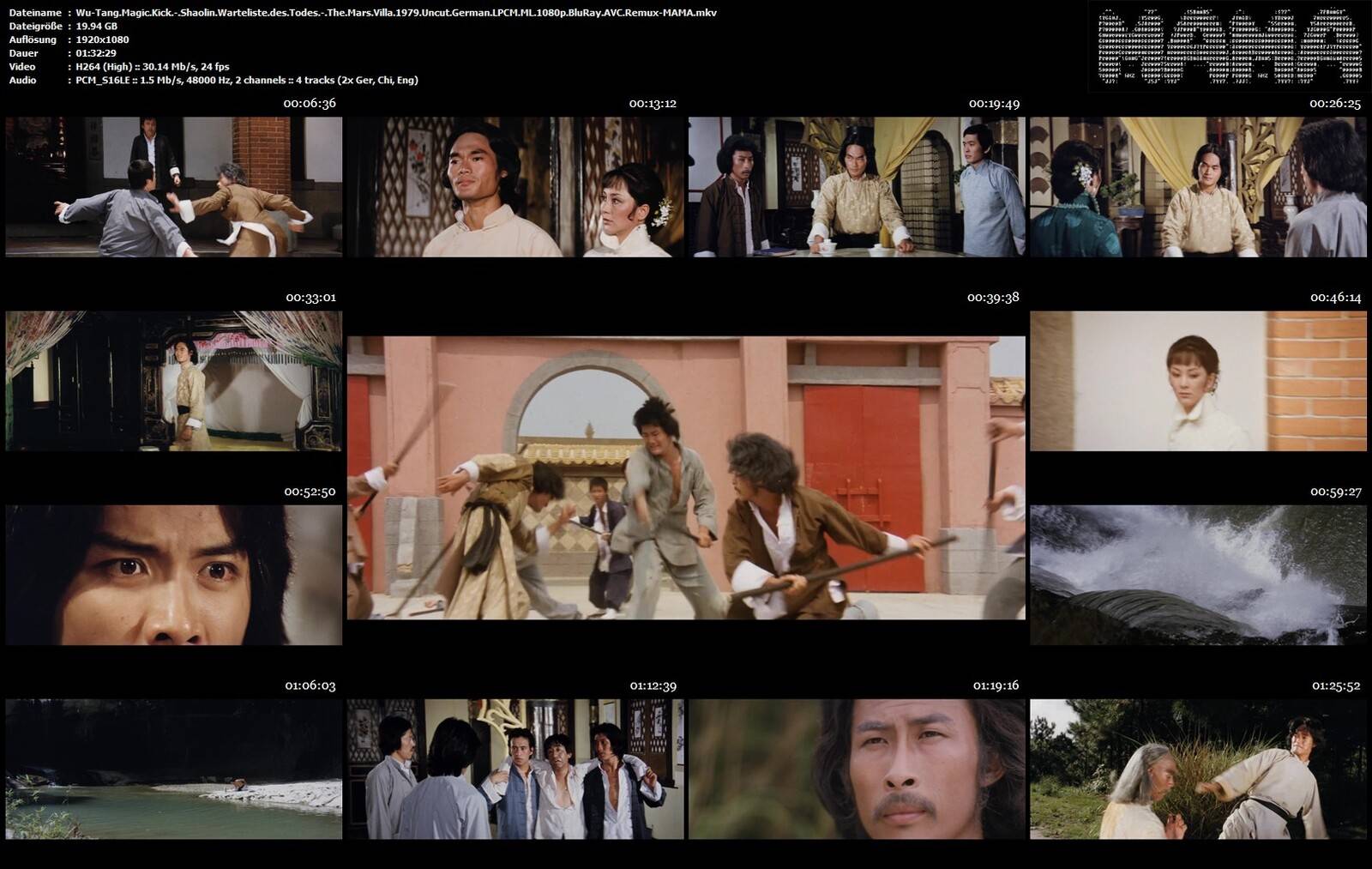Viewport: 1372px width, 869px height.
Task: Click the 01:25:52 timestamp label
Action: (x=1336, y=685)
